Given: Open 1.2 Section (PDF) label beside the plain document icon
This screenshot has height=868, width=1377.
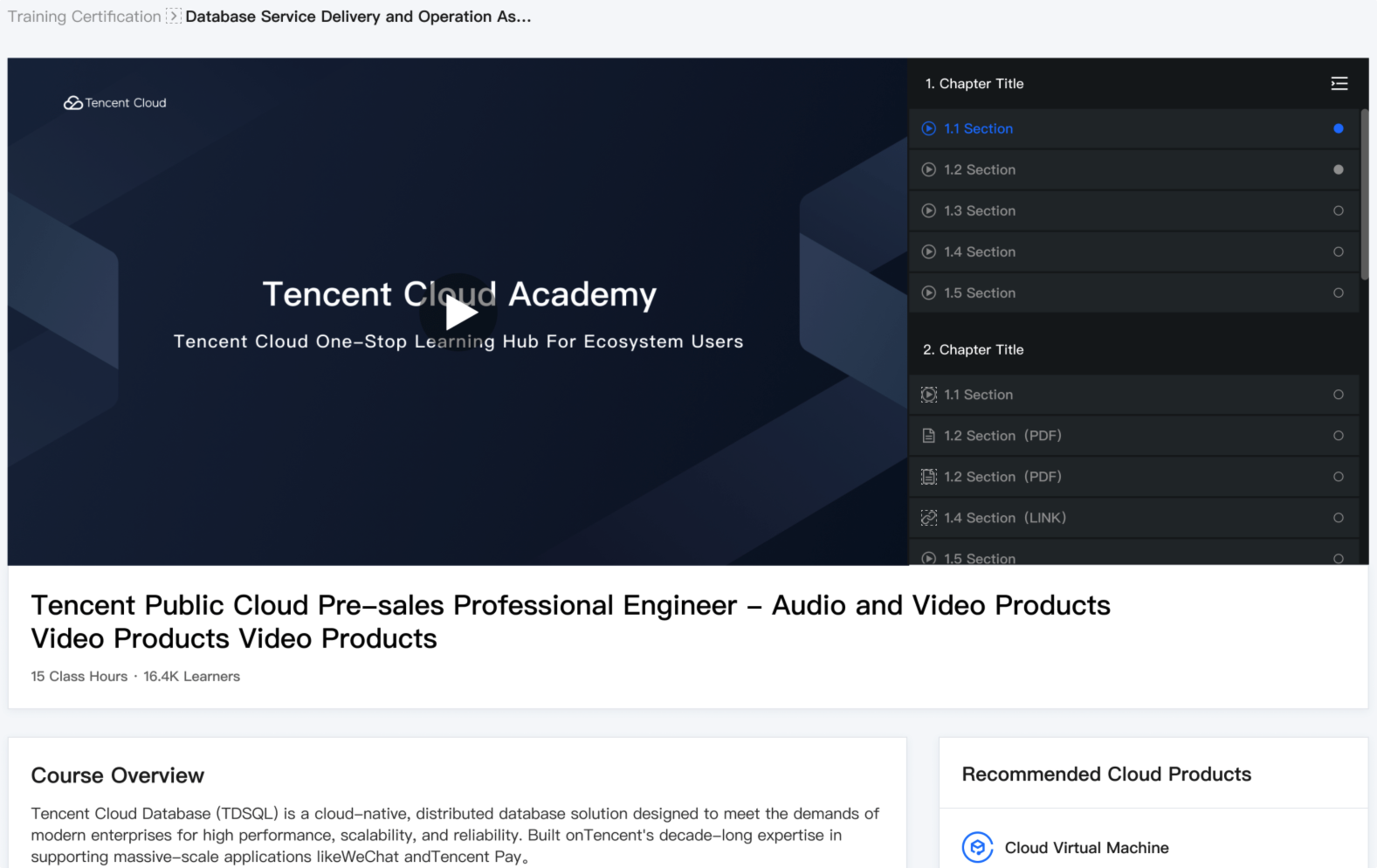Looking at the screenshot, I should click(1002, 437).
